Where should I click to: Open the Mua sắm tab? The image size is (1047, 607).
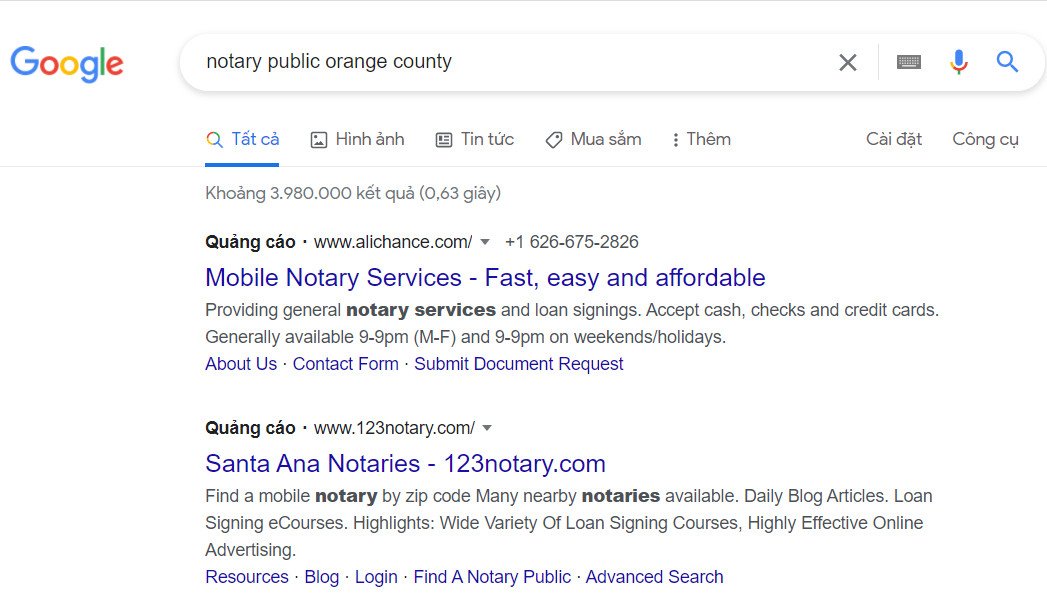[593, 140]
